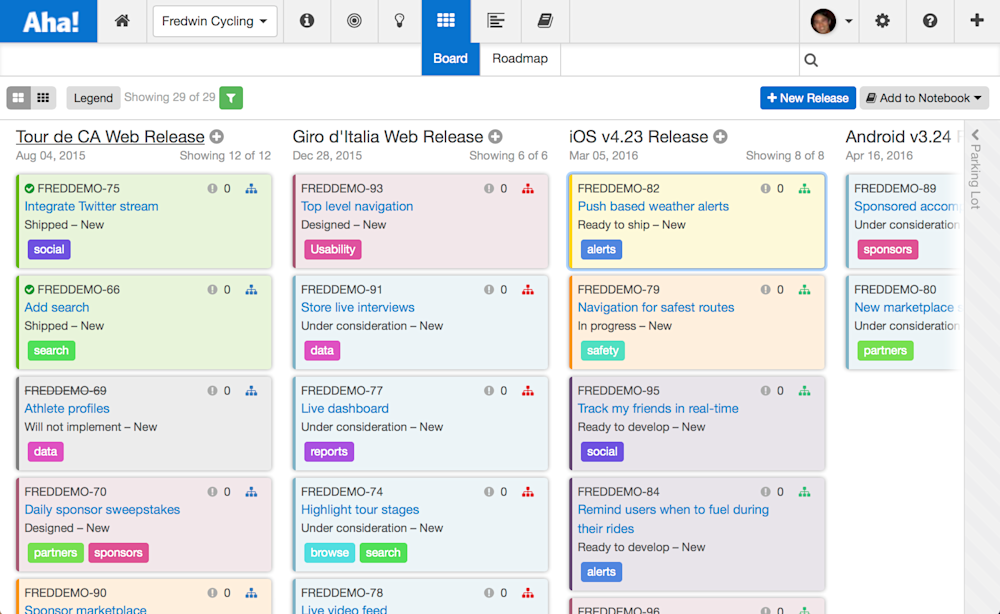Click the New Release button

point(807,98)
